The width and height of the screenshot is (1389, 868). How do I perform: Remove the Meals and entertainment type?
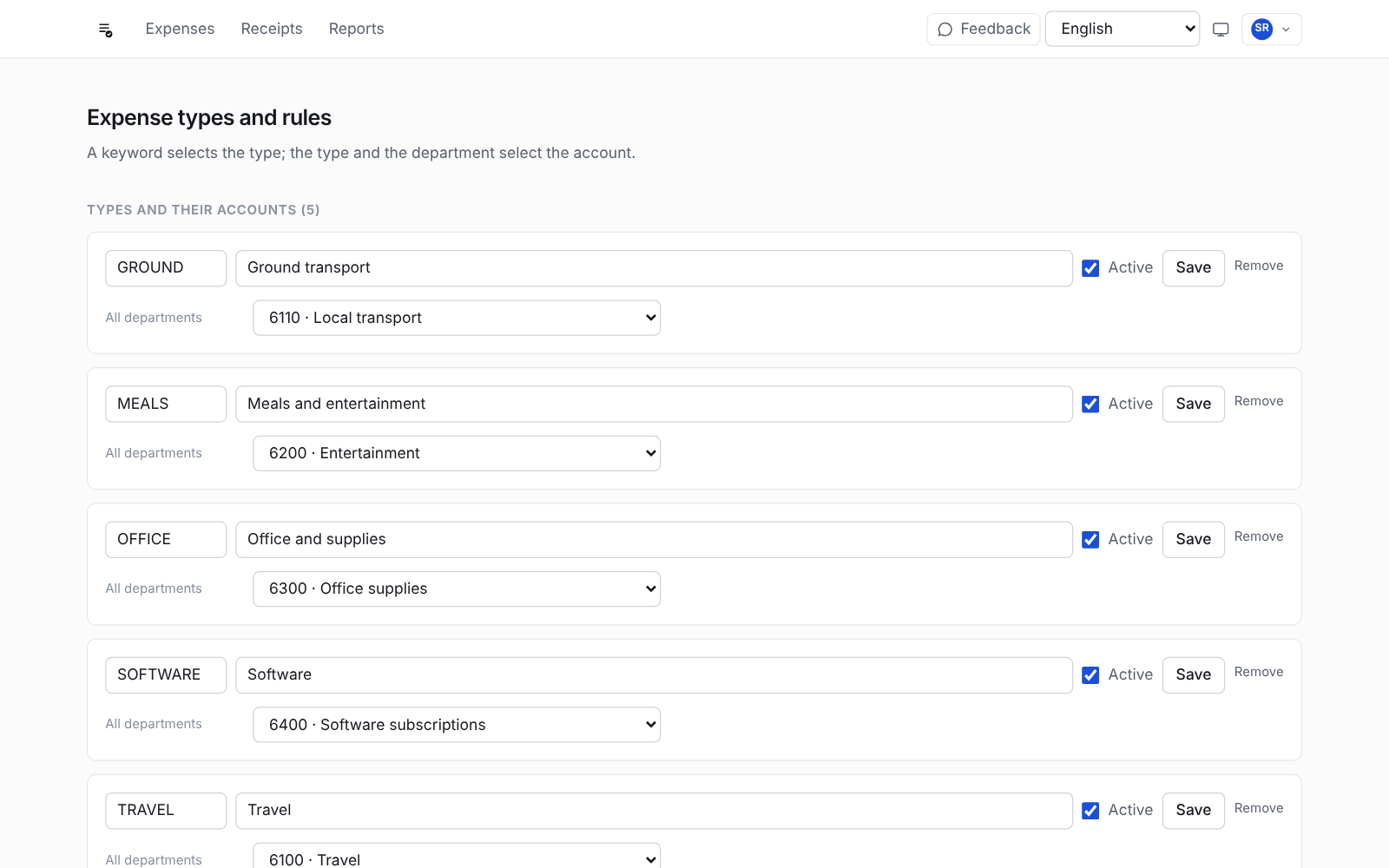[1259, 401]
